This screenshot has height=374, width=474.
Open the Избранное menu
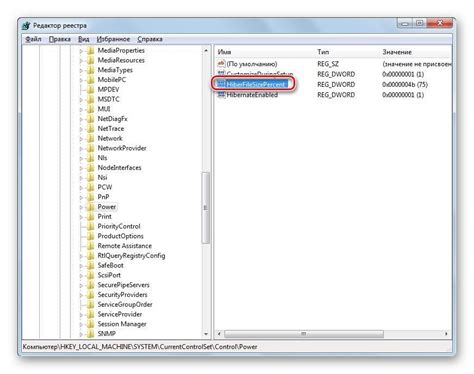click(x=113, y=39)
